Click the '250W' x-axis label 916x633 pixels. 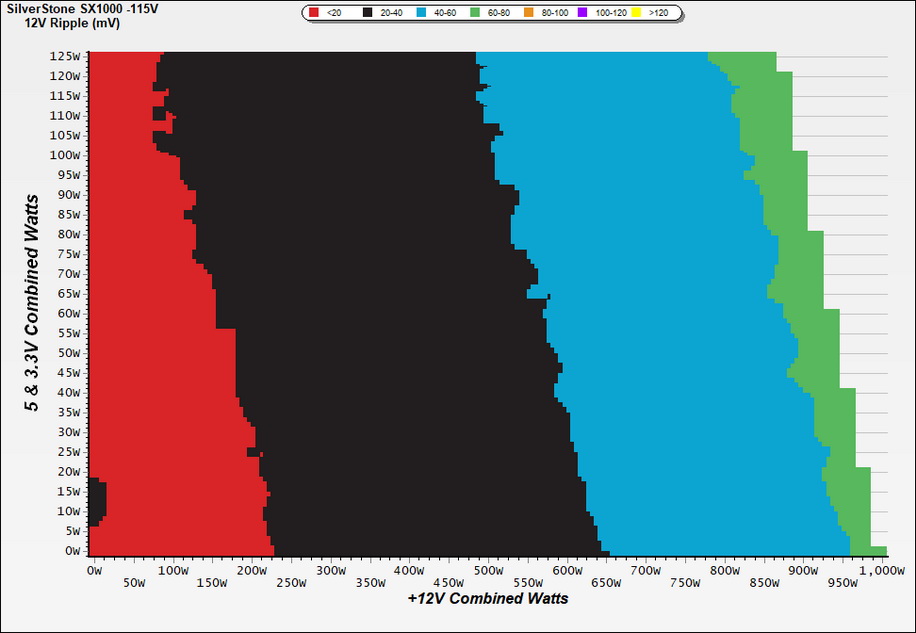point(291,583)
